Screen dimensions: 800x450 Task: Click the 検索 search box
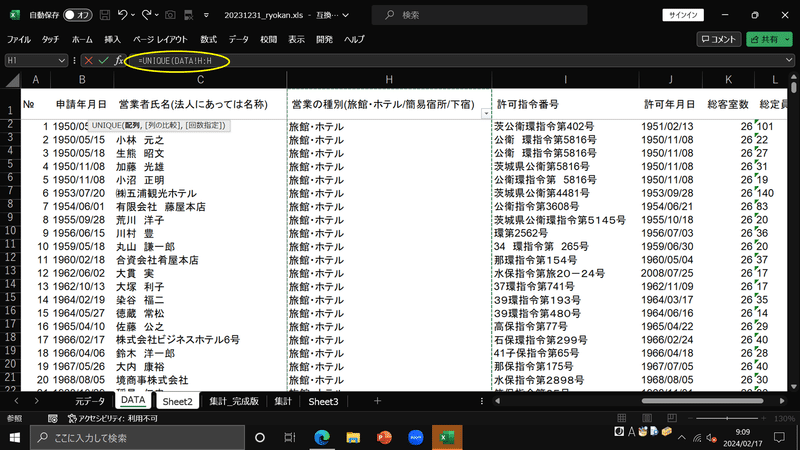[x=480, y=15]
